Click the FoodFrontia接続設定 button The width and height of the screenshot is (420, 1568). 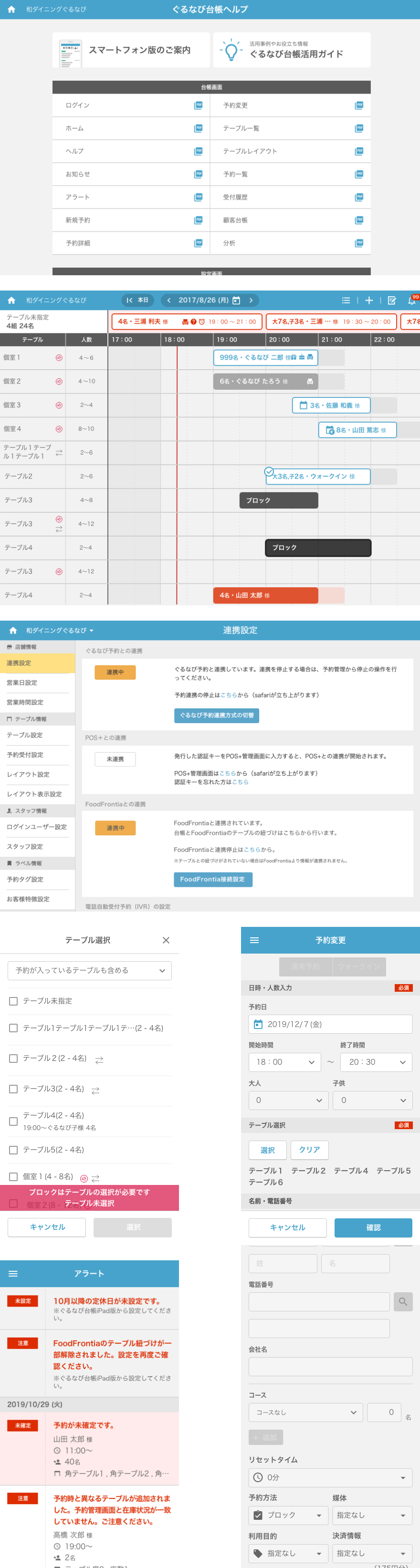coord(212,879)
